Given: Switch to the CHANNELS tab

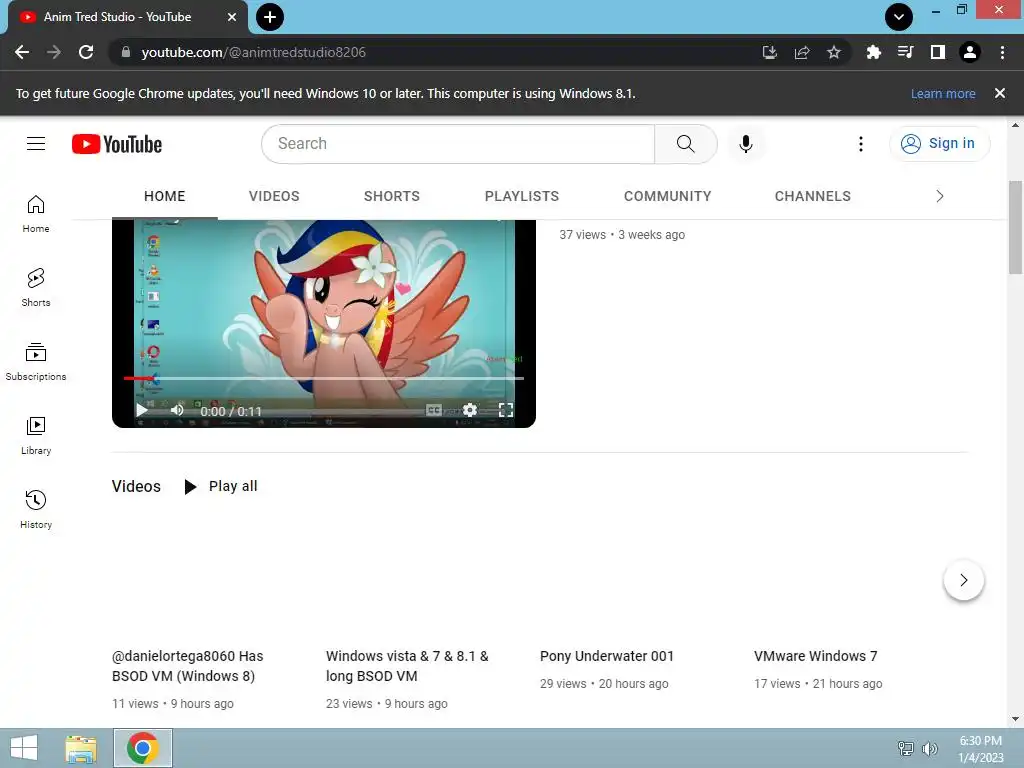Looking at the screenshot, I should pos(812,196).
